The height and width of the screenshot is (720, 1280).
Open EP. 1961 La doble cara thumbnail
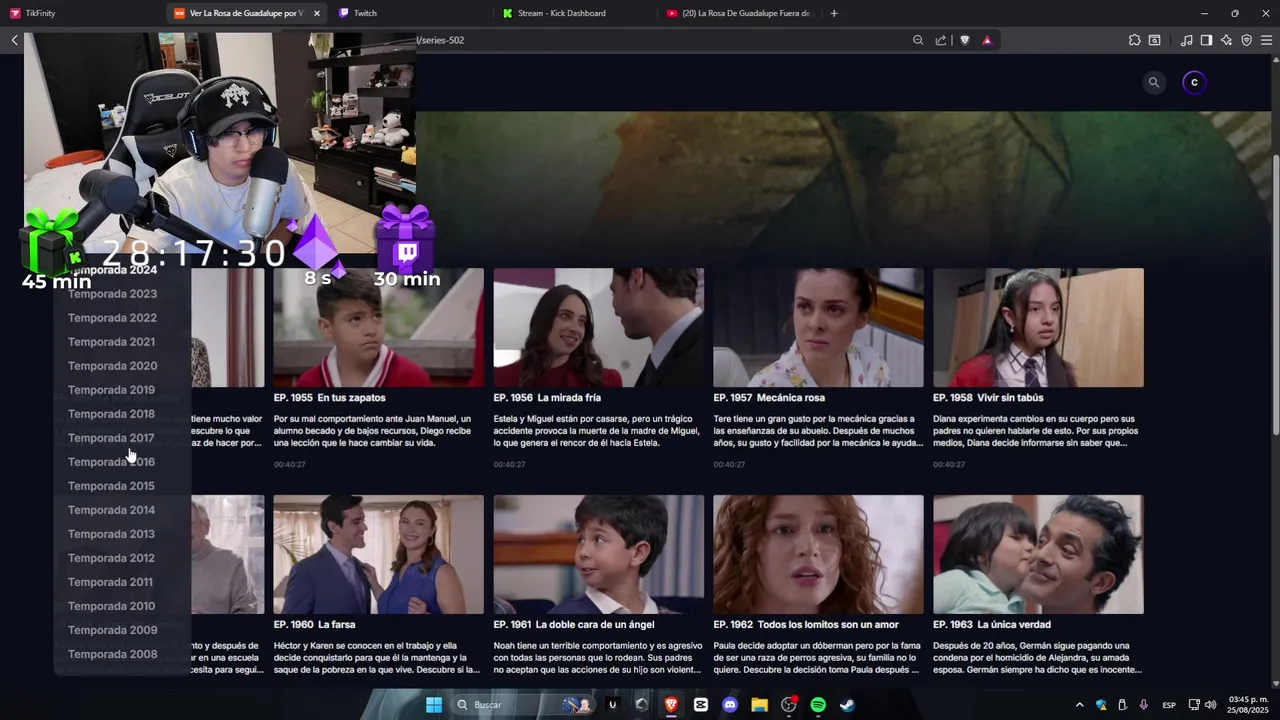point(599,554)
